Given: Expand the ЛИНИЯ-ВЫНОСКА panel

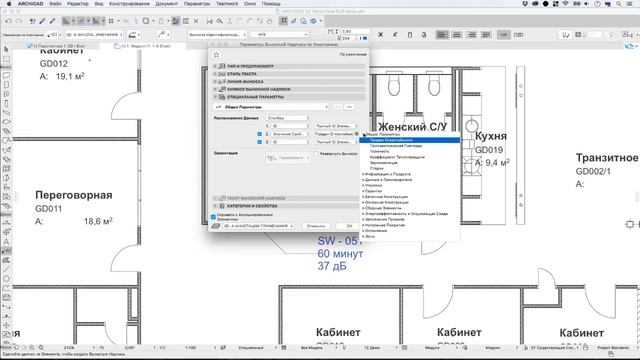Looking at the screenshot, I should tap(289, 82).
